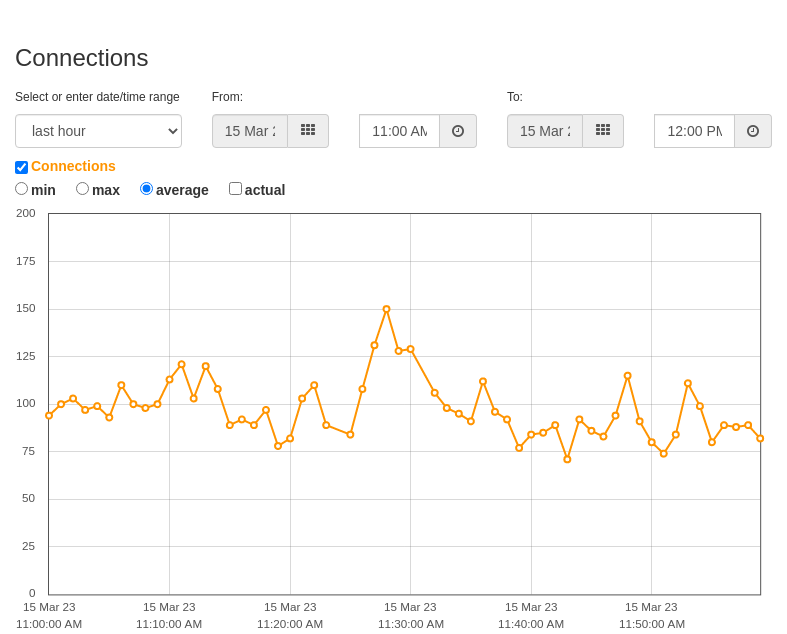
Task: Click the From date field showing 15 Mar
Action: click(250, 131)
